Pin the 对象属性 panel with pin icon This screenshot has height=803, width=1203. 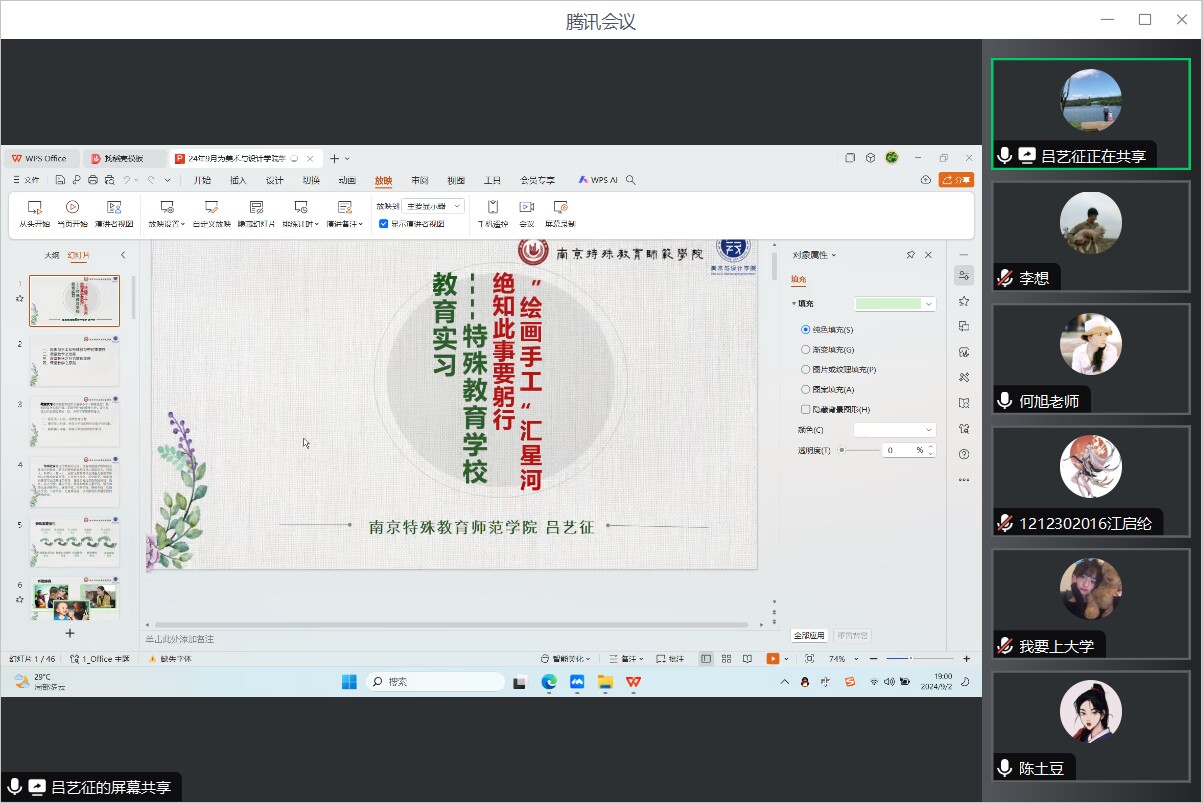tap(911, 255)
